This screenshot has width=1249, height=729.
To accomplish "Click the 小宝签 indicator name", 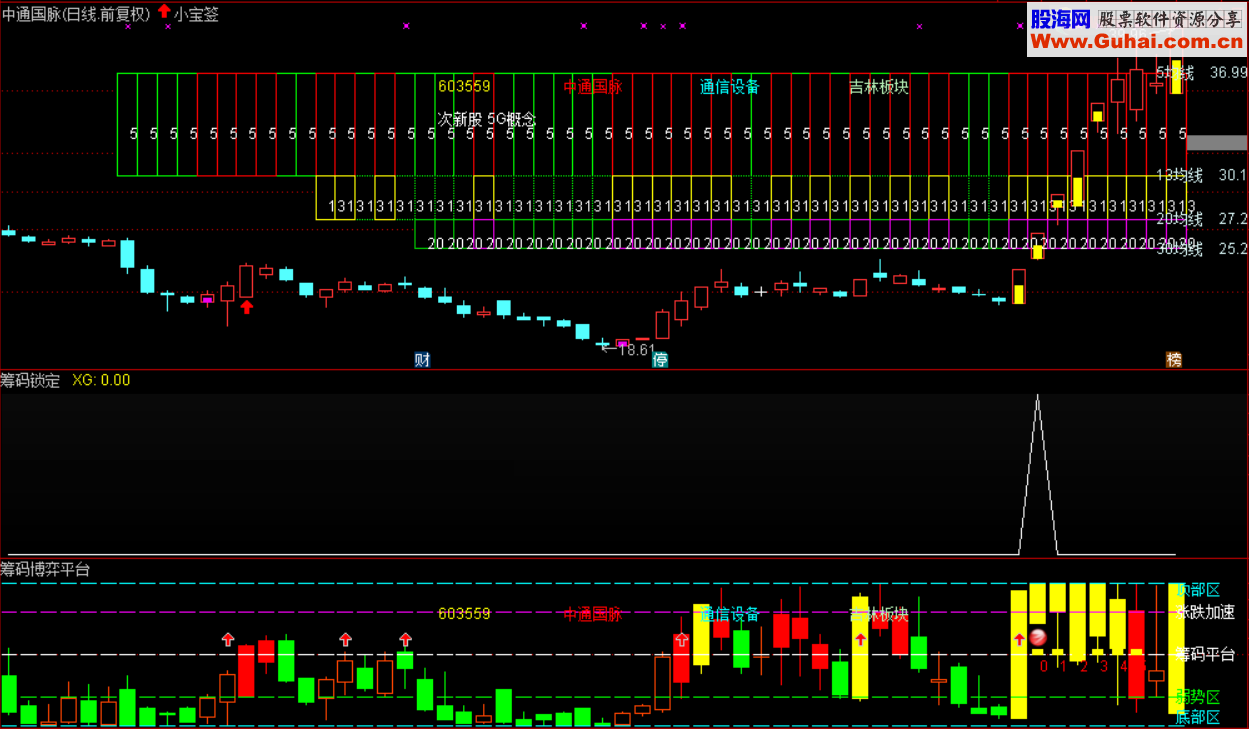I will [197, 14].
